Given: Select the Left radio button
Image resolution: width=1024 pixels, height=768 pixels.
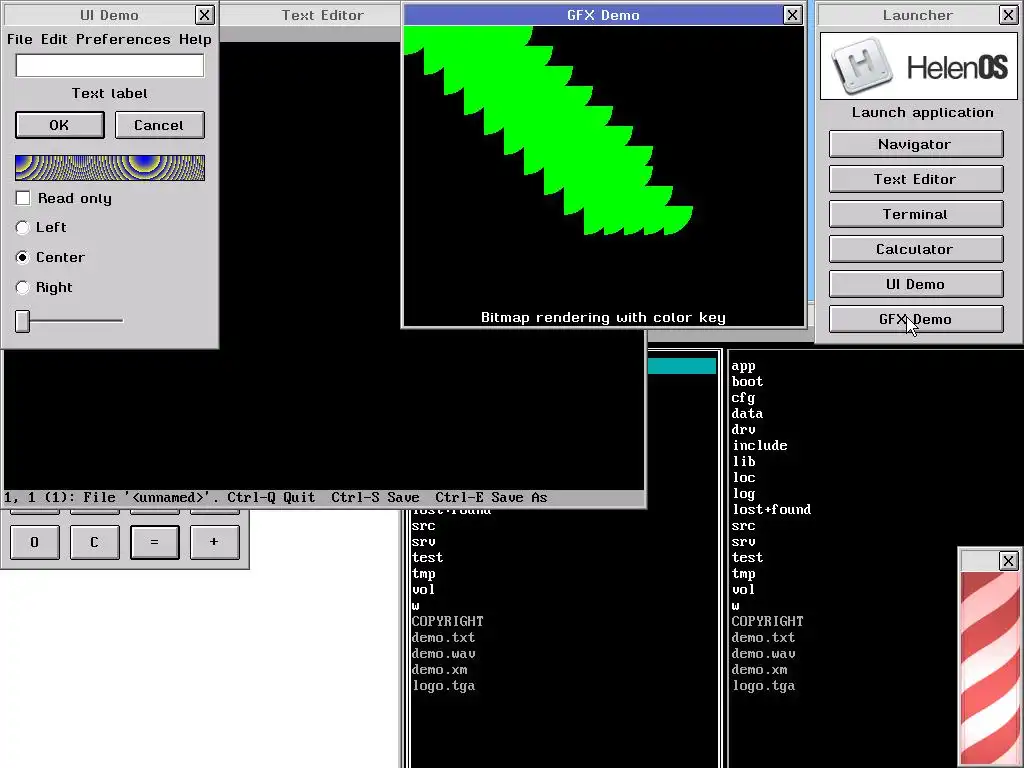Looking at the screenshot, I should (23, 227).
